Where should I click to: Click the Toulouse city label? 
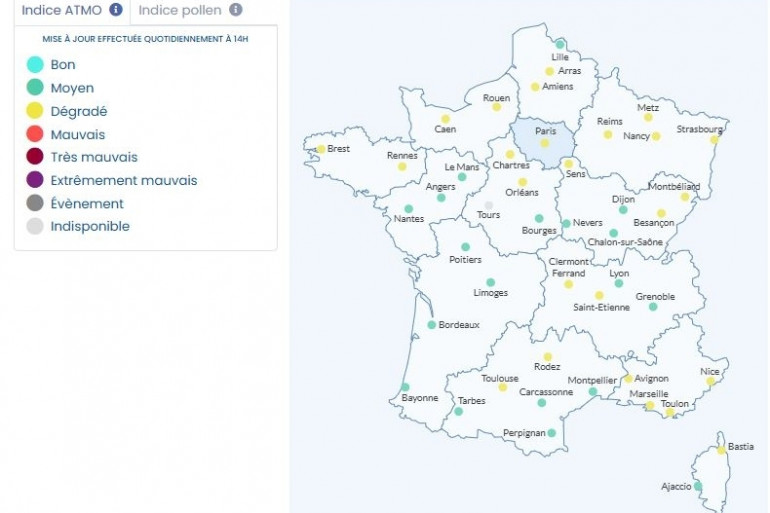[x=500, y=378]
